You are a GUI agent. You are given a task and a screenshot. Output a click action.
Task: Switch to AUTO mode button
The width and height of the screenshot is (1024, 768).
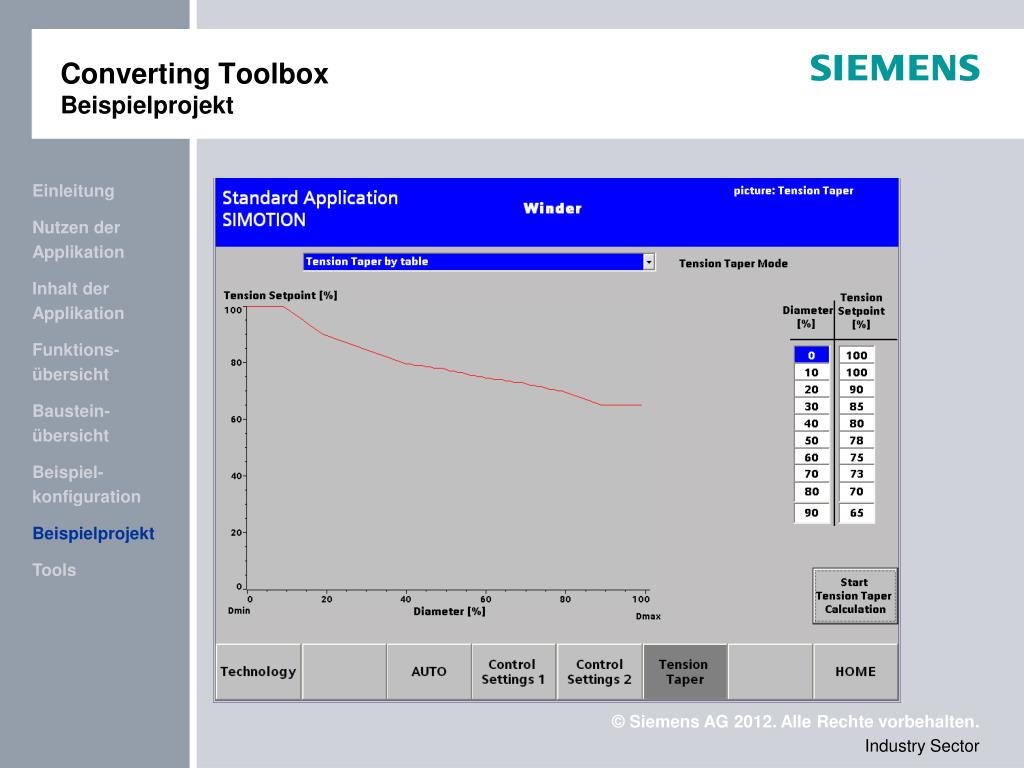(429, 671)
